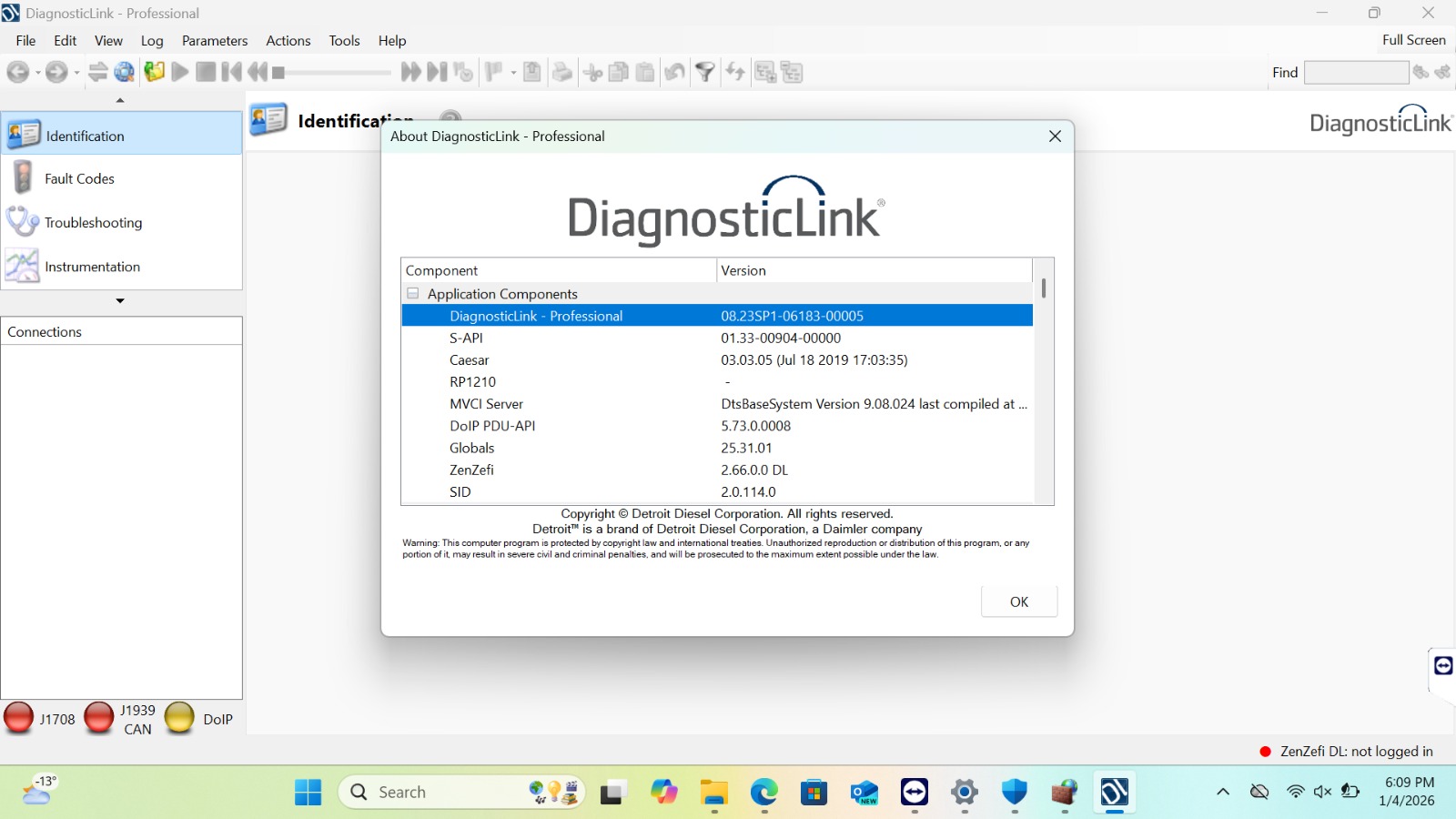Image resolution: width=1456 pixels, height=819 pixels.
Task: Click the down arrow below the side panel list
Action: pos(120,300)
